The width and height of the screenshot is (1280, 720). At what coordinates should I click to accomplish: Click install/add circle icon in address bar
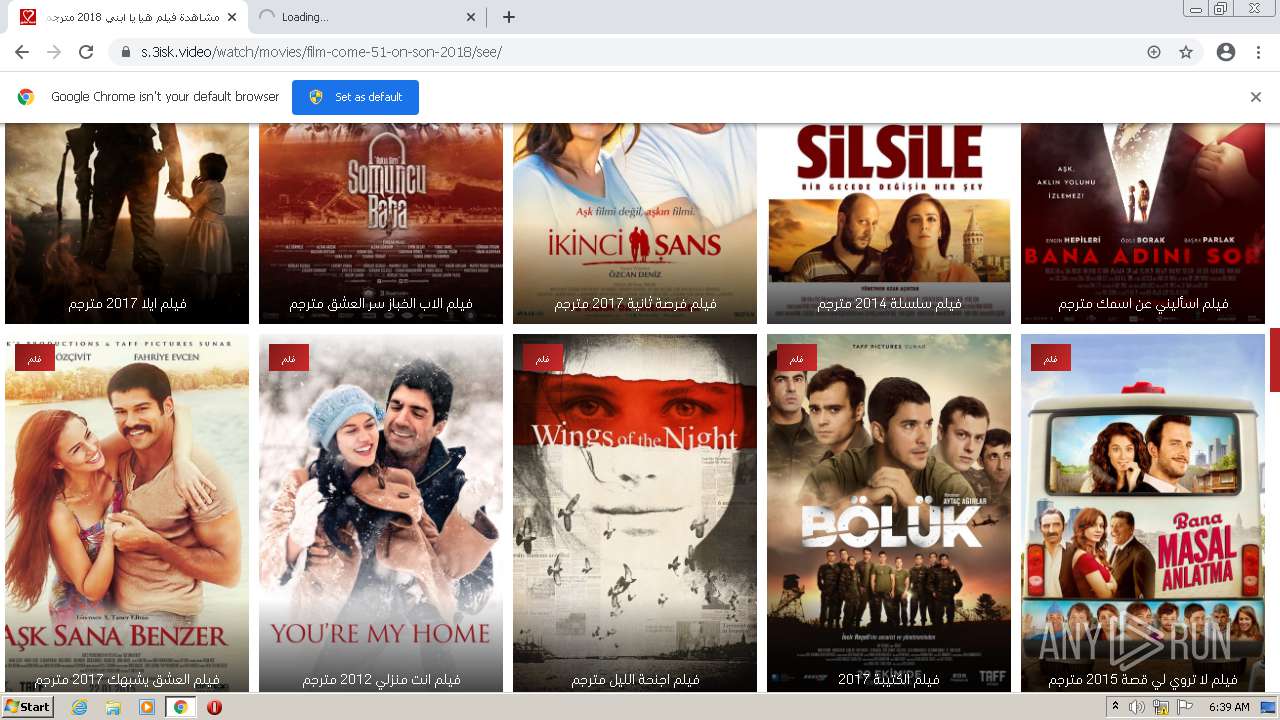coord(1154,52)
